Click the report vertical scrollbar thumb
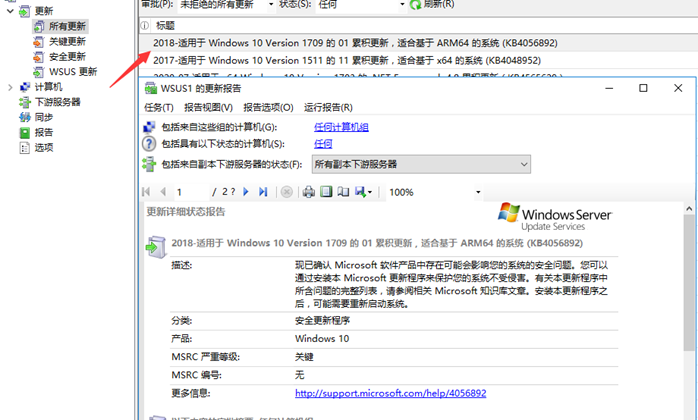Viewport: 698px width, 420px height. [x=689, y=282]
